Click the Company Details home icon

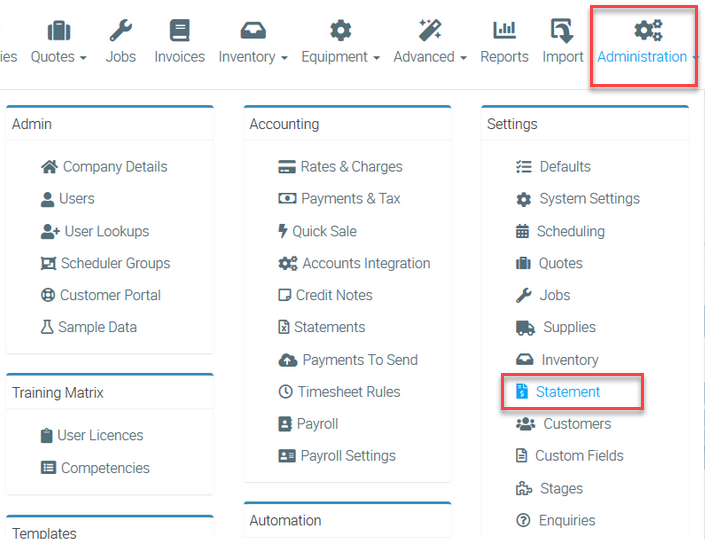(x=49, y=167)
